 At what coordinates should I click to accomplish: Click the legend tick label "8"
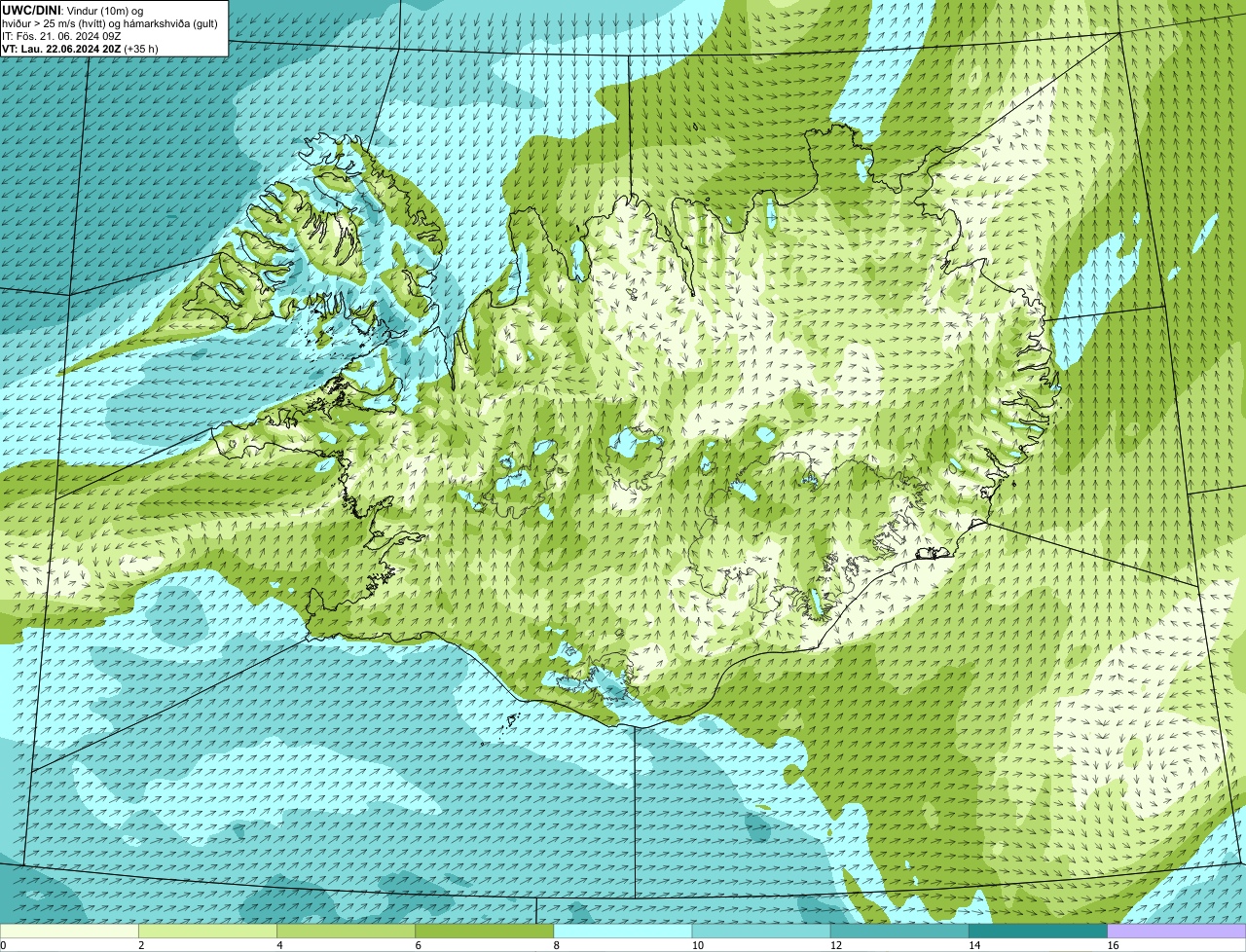tap(557, 945)
